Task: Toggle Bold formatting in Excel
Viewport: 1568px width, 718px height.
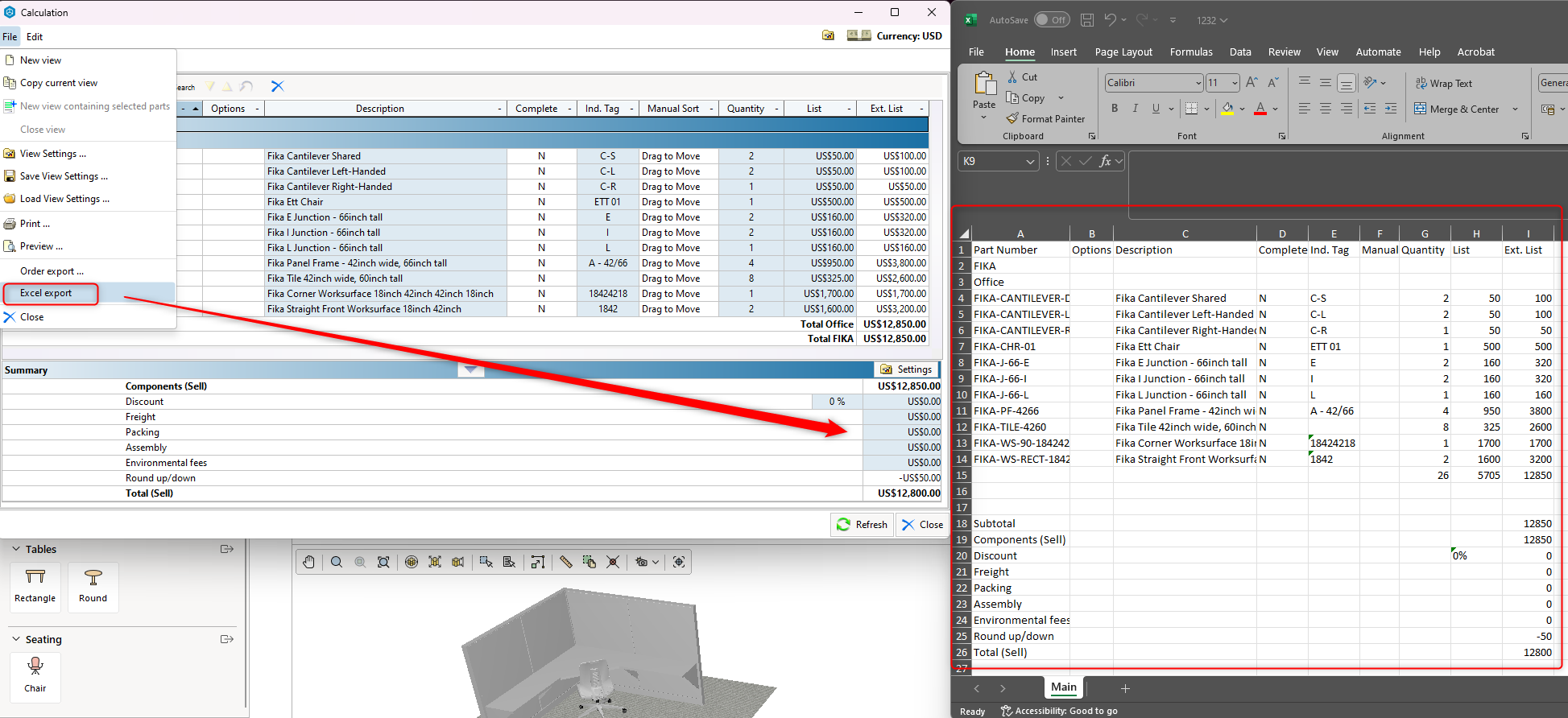Action: coord(1115,108)
